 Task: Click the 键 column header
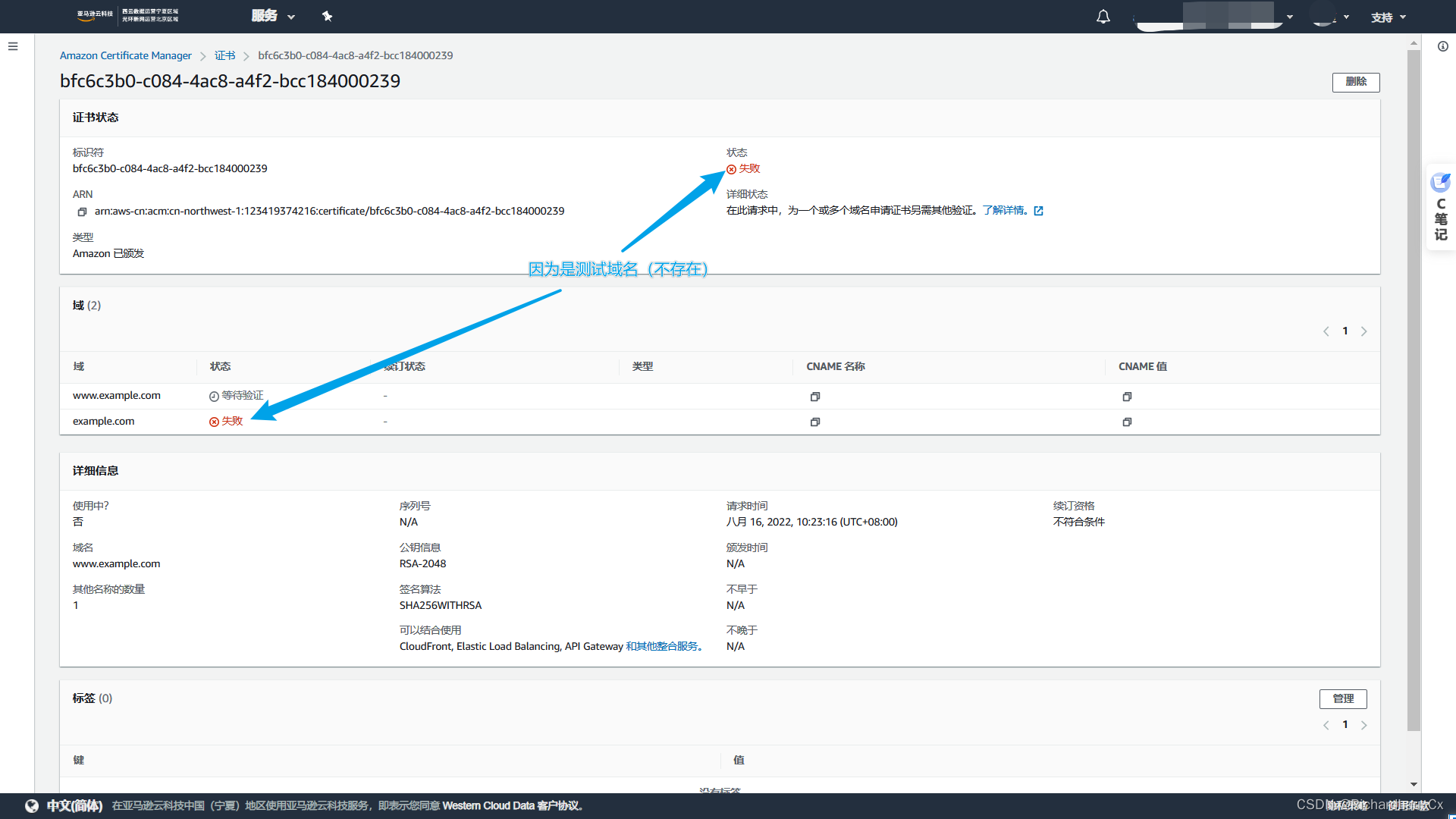click(x=78, y=760)
